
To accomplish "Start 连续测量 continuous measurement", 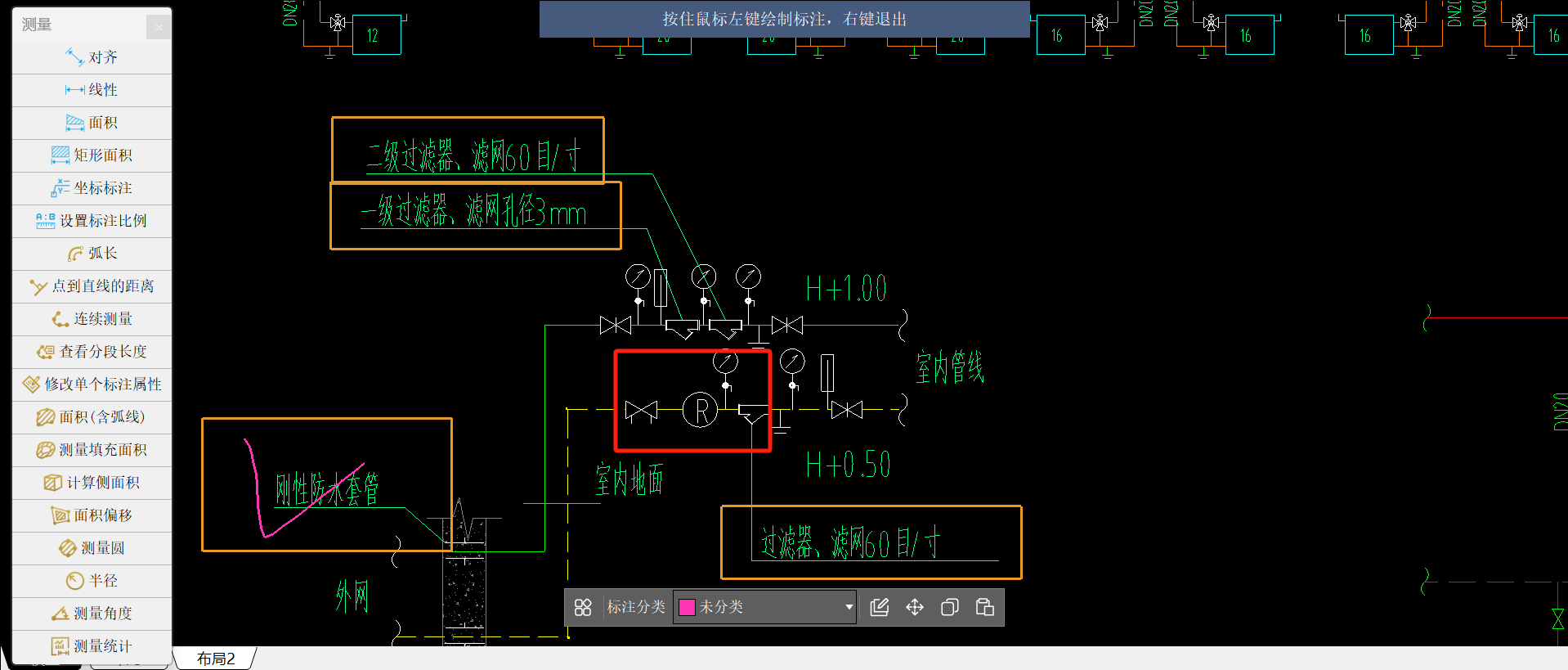I will click(92, 319).
